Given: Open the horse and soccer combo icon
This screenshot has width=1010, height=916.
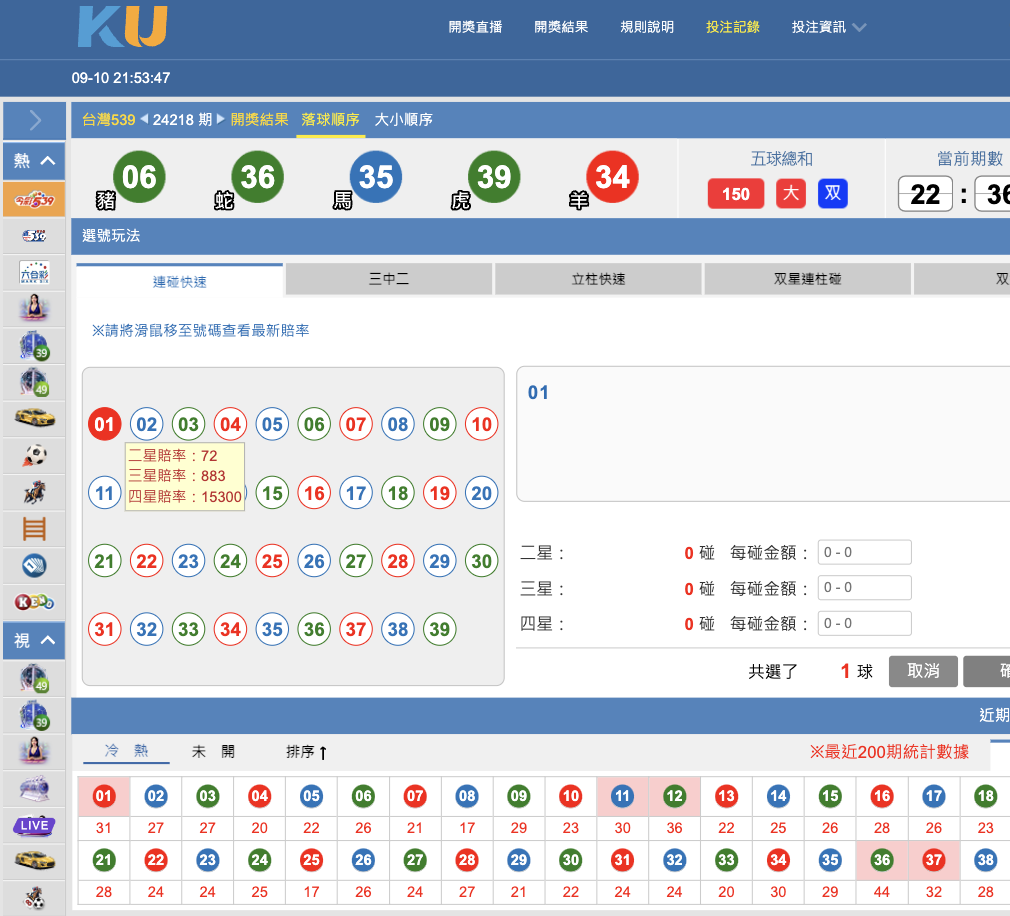Looking at the screenshot, I should [x=34, y=897].
